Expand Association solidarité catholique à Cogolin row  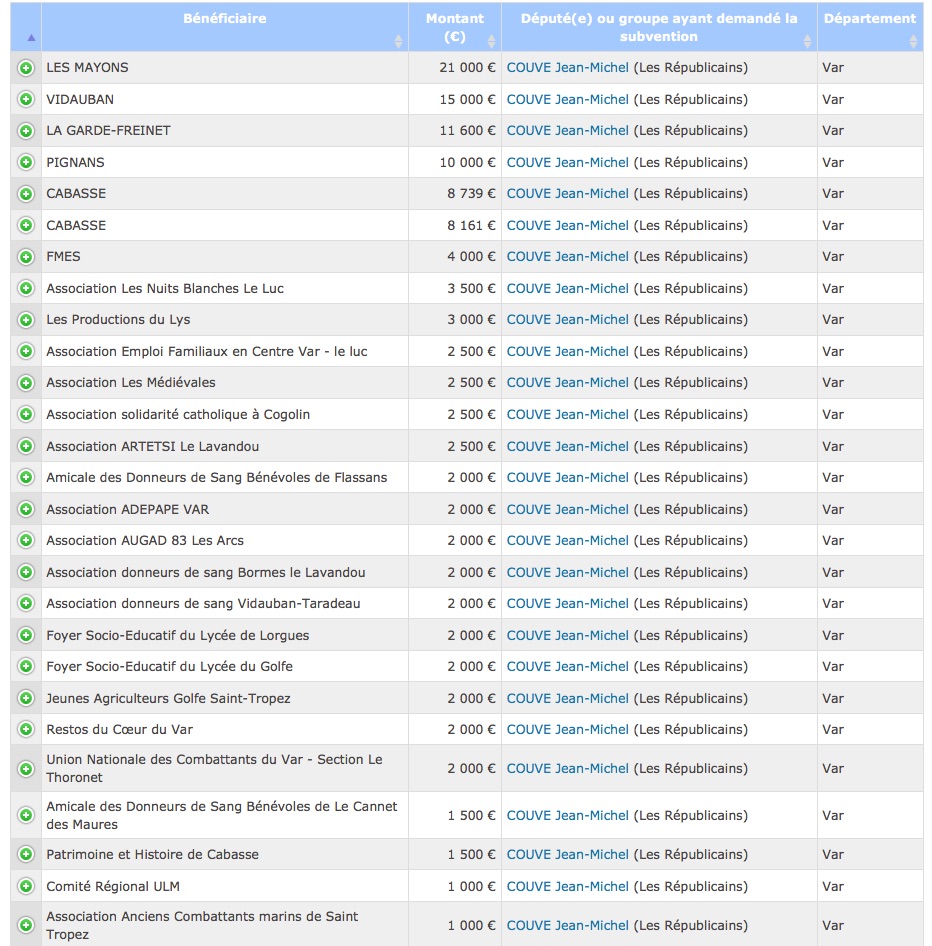[26, 414]
